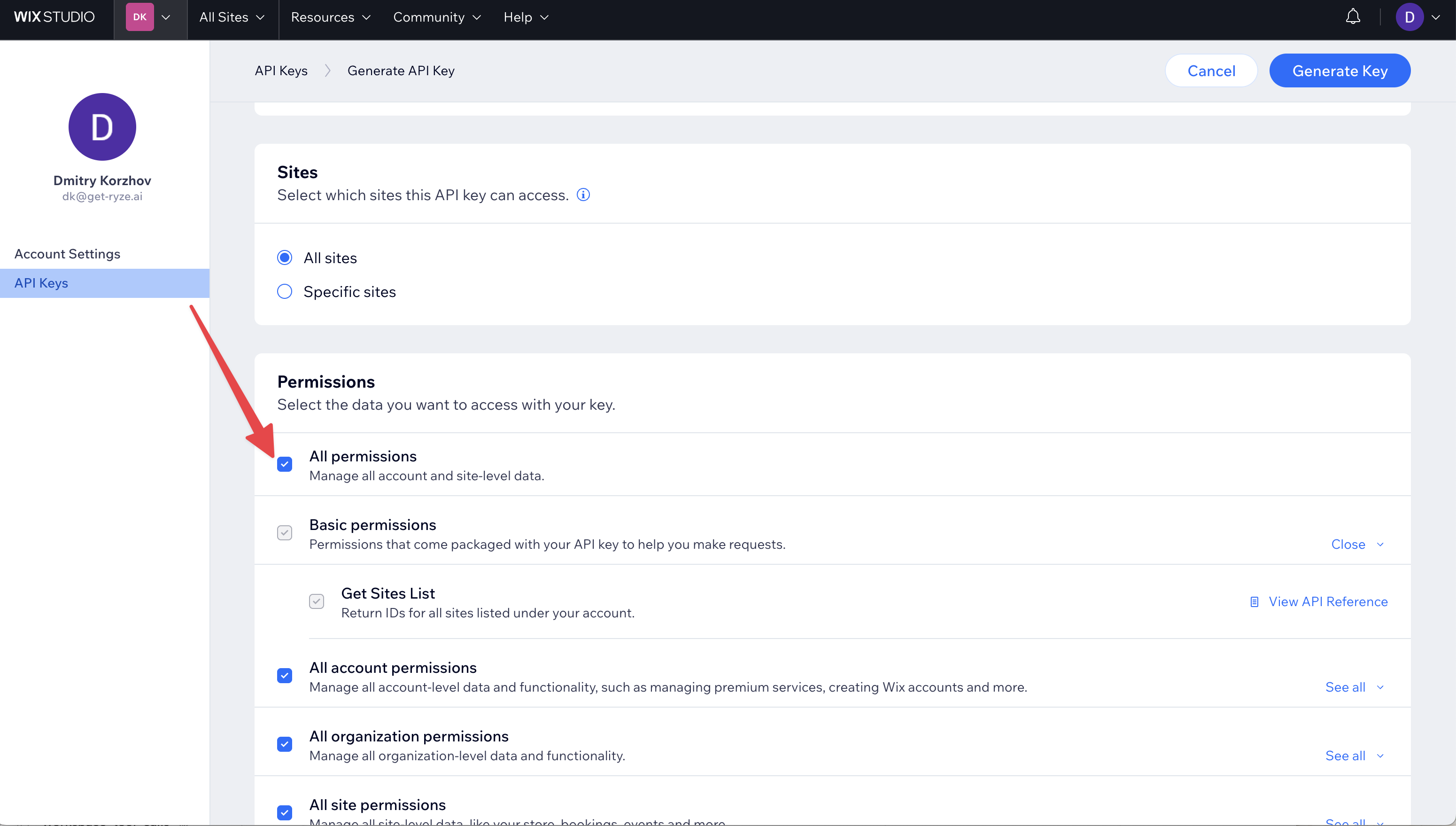The width and height of the screenshot is (1456, 826).
Task: Click the Get Sites List label
Action: [x=388, y=593]
